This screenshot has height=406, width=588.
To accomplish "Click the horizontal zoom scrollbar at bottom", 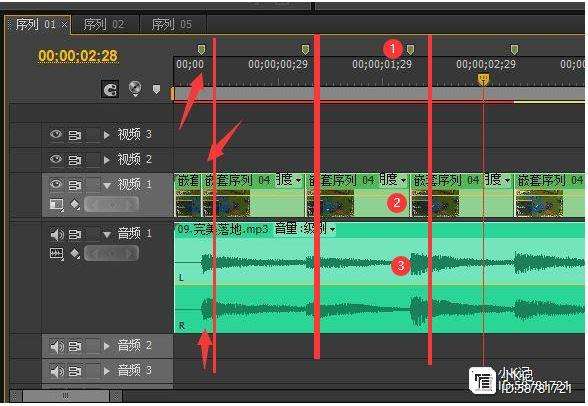I will tap(66, 396).
